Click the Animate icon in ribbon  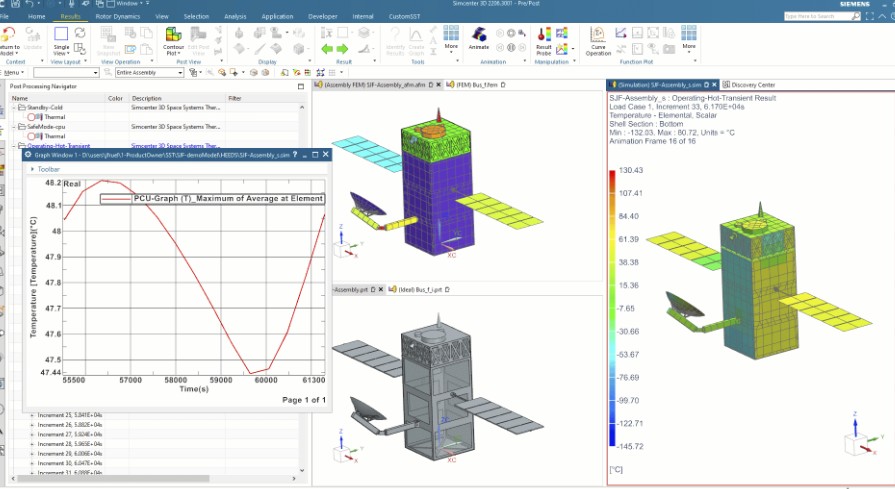click(x=479, y=38)
